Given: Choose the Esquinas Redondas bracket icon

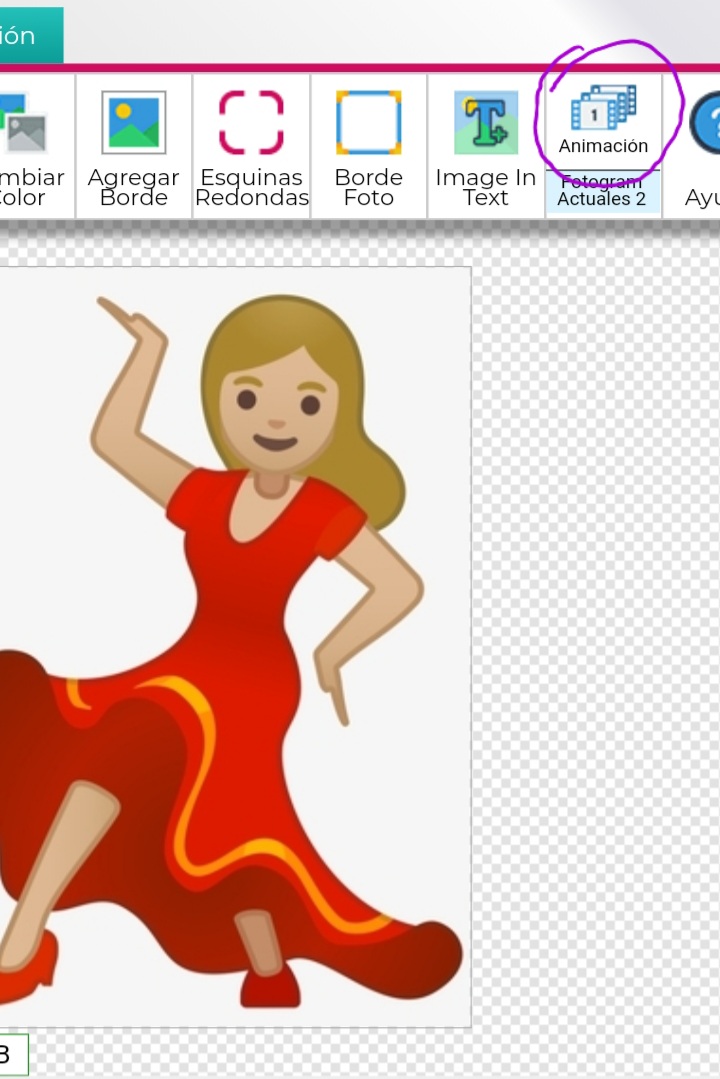Looking at the screenshot, I should tap(251, 123).
